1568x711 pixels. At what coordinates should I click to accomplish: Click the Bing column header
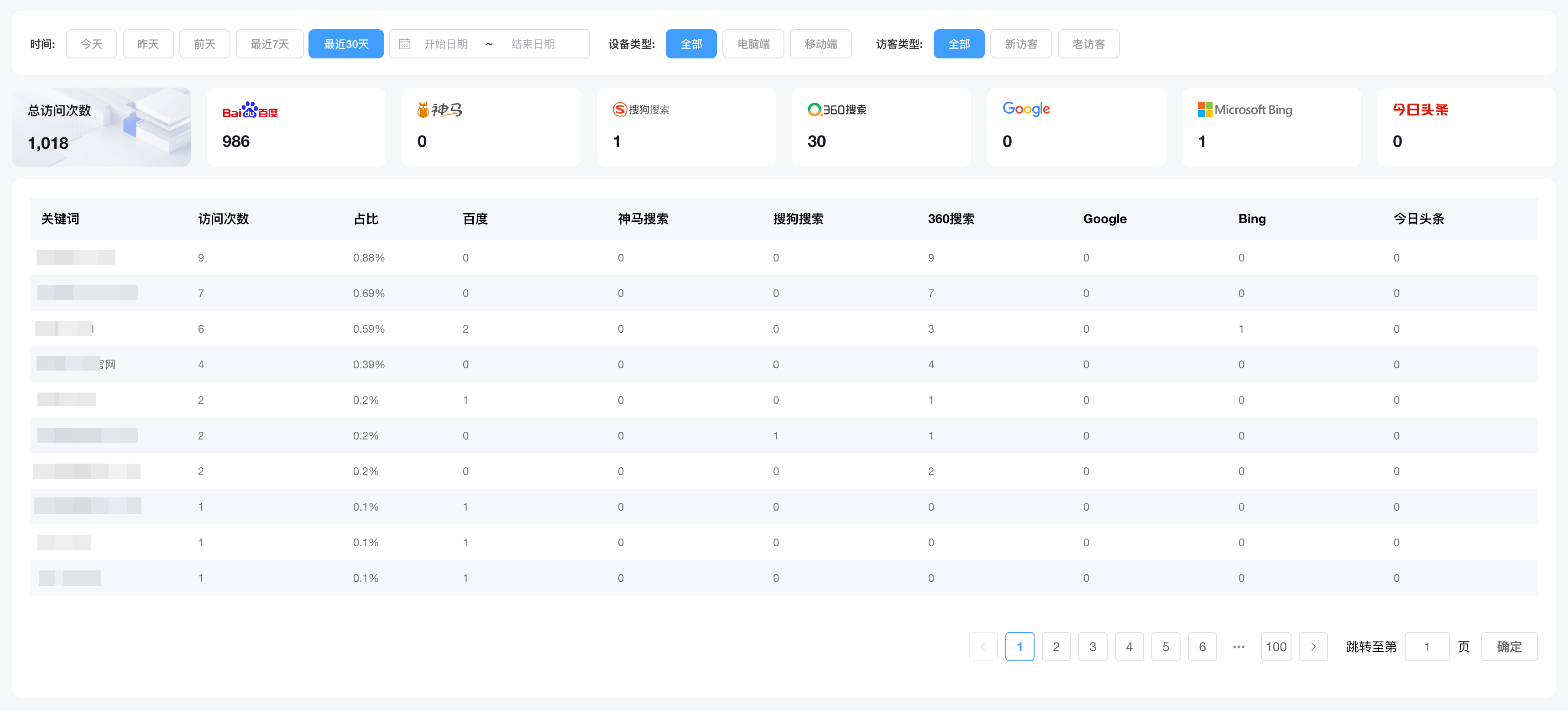pos(1252,219)
